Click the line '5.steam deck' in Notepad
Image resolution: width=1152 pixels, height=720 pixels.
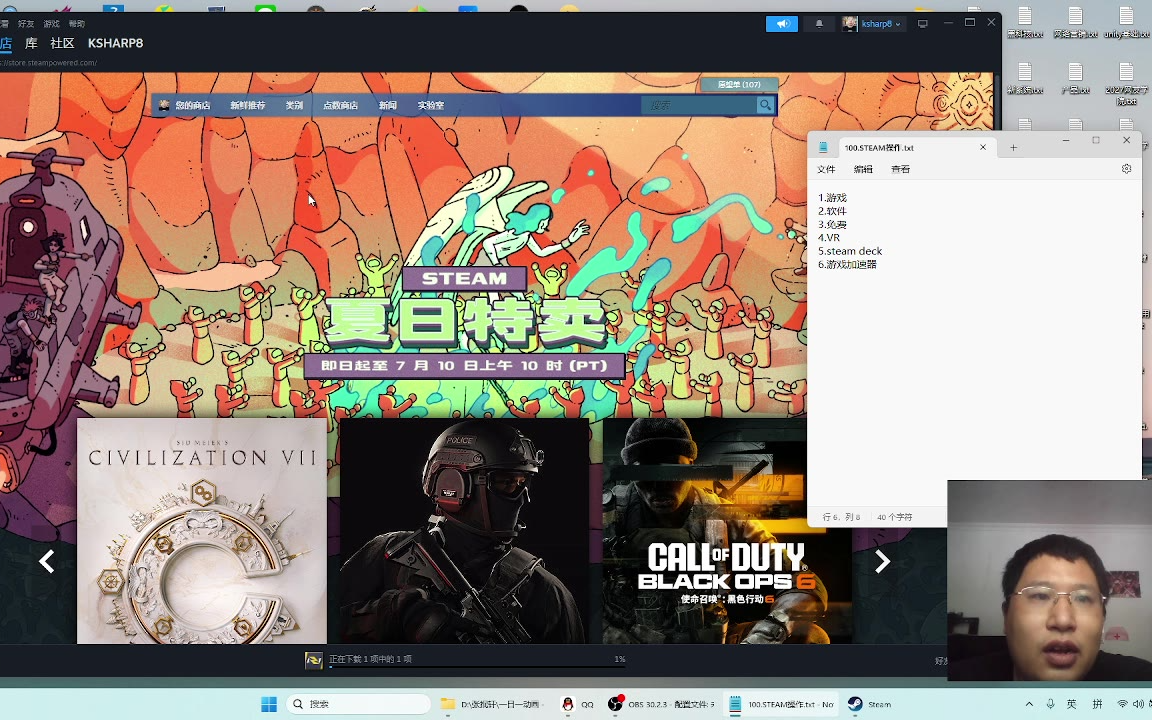coord(850,251)
